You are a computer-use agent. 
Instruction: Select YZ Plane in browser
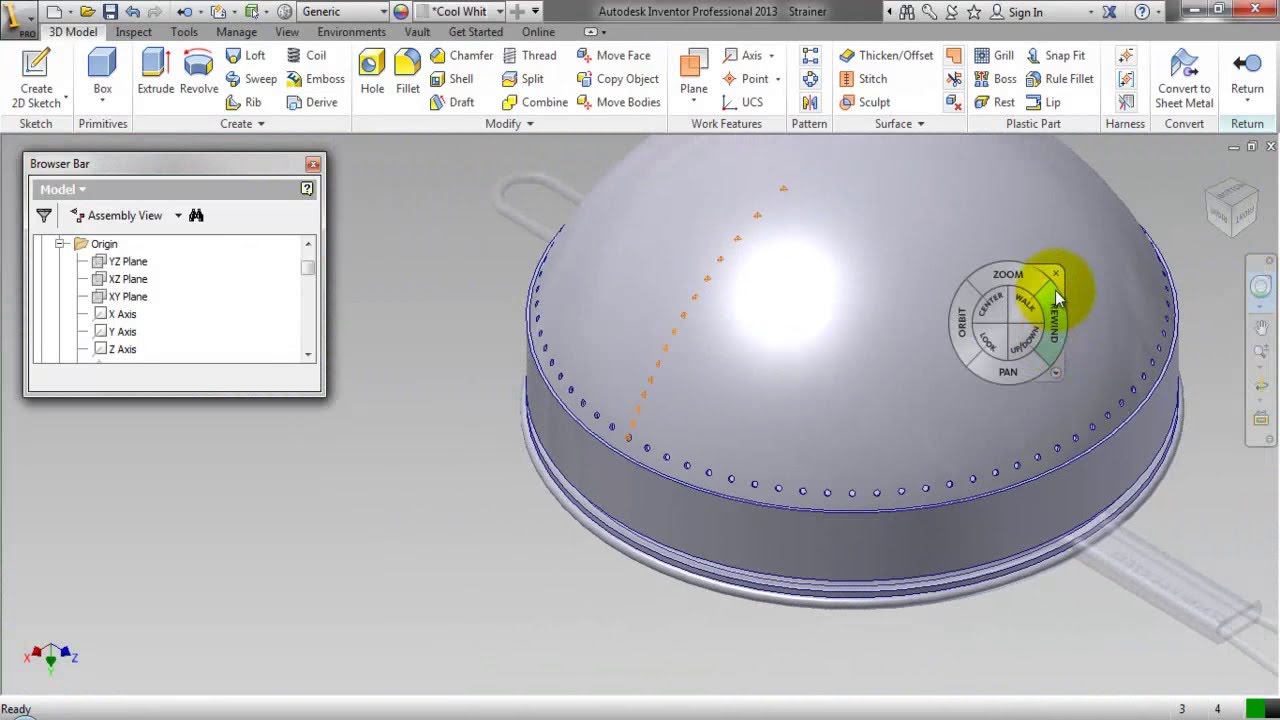click(120, 262)
